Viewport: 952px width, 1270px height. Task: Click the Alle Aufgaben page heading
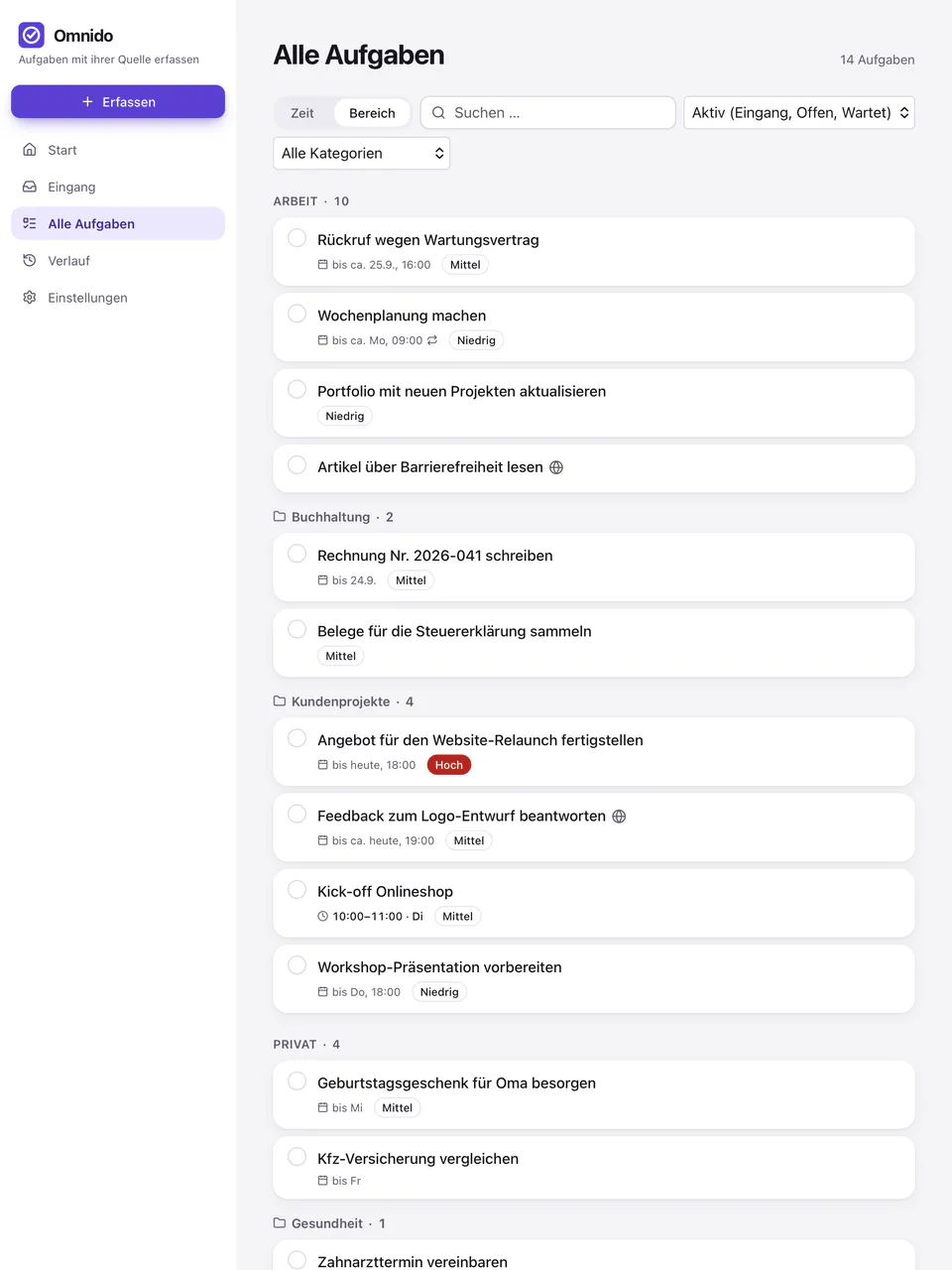click(359, 56)
